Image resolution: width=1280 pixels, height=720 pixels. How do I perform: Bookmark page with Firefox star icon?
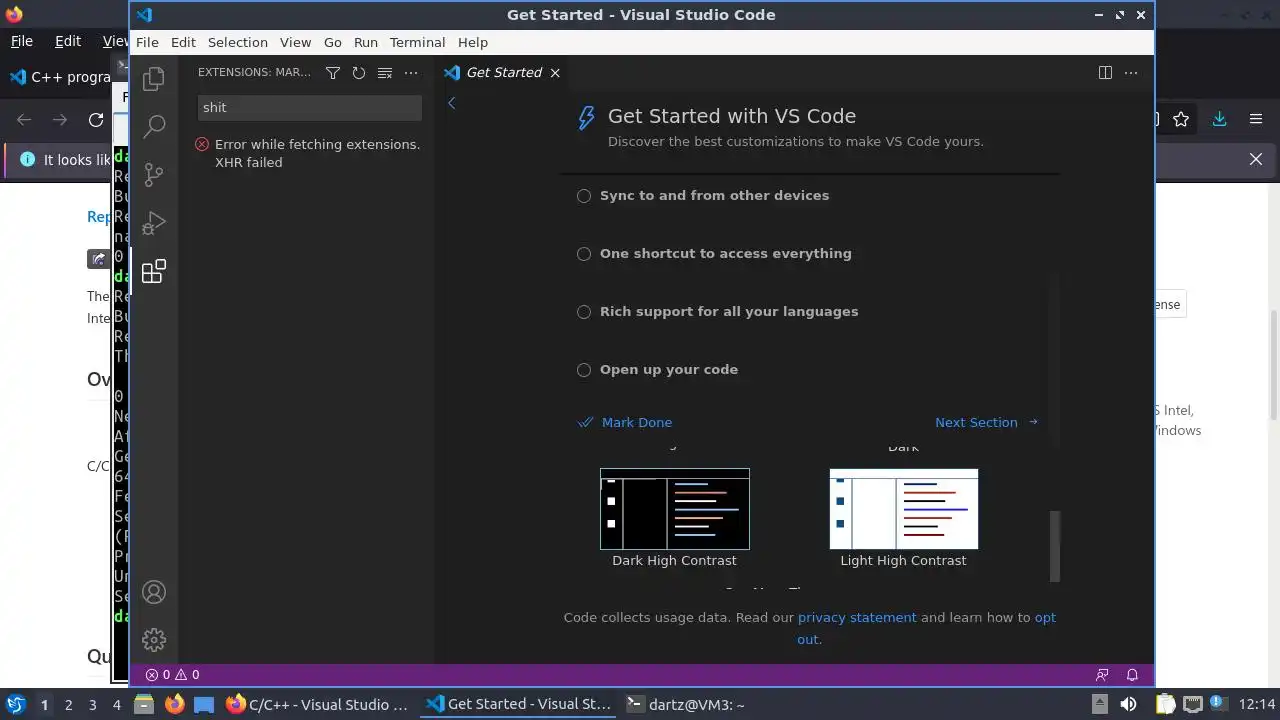1181,119
